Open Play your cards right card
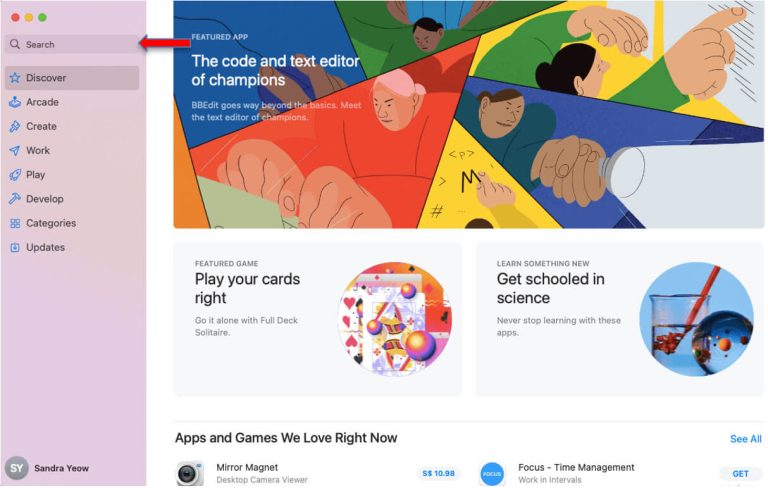Image resolution: width=768 pixels, height=488 pixels. tap(317, 319)
